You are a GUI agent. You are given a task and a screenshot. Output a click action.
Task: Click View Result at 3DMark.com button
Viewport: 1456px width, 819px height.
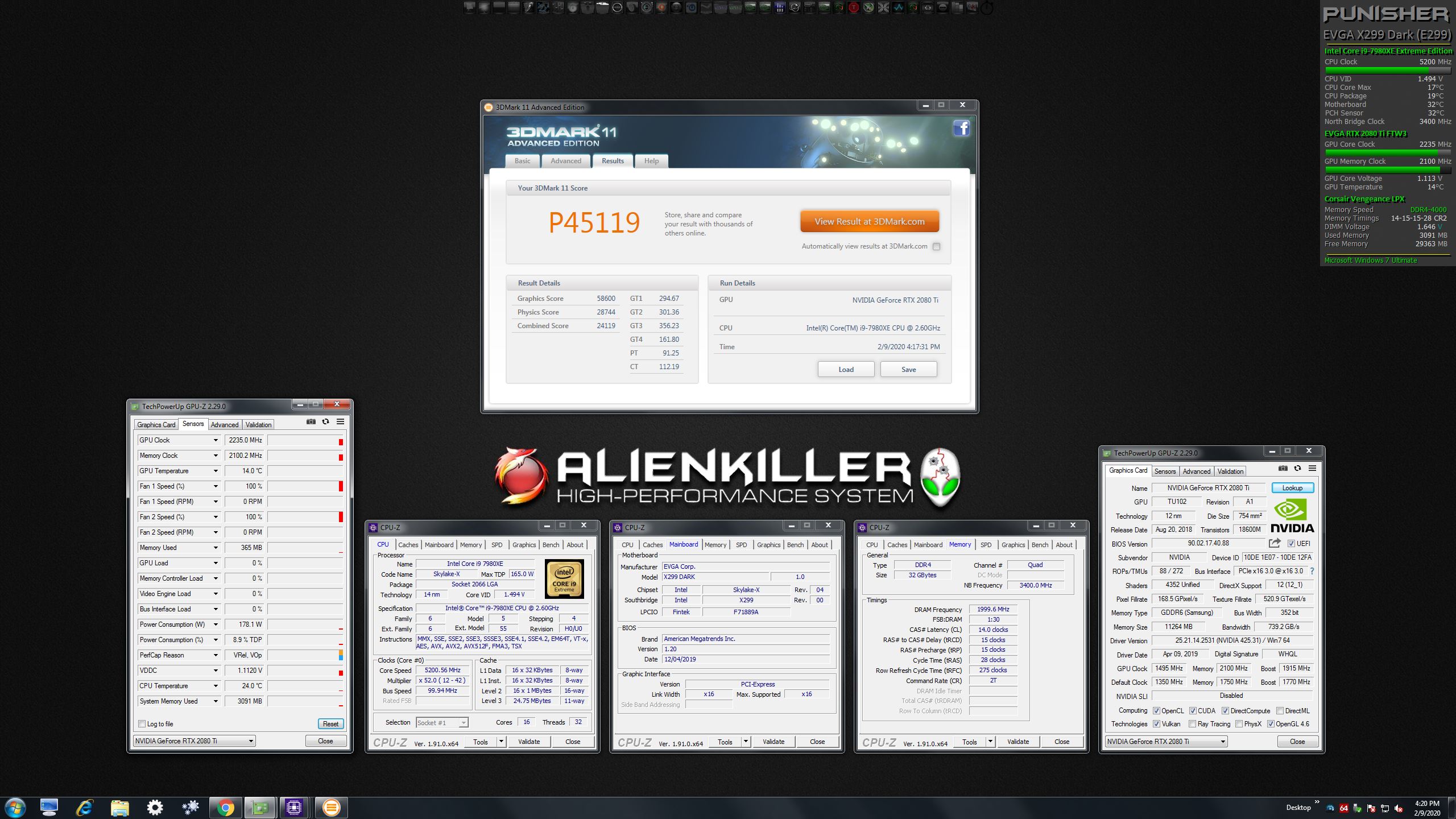[869, 222]
